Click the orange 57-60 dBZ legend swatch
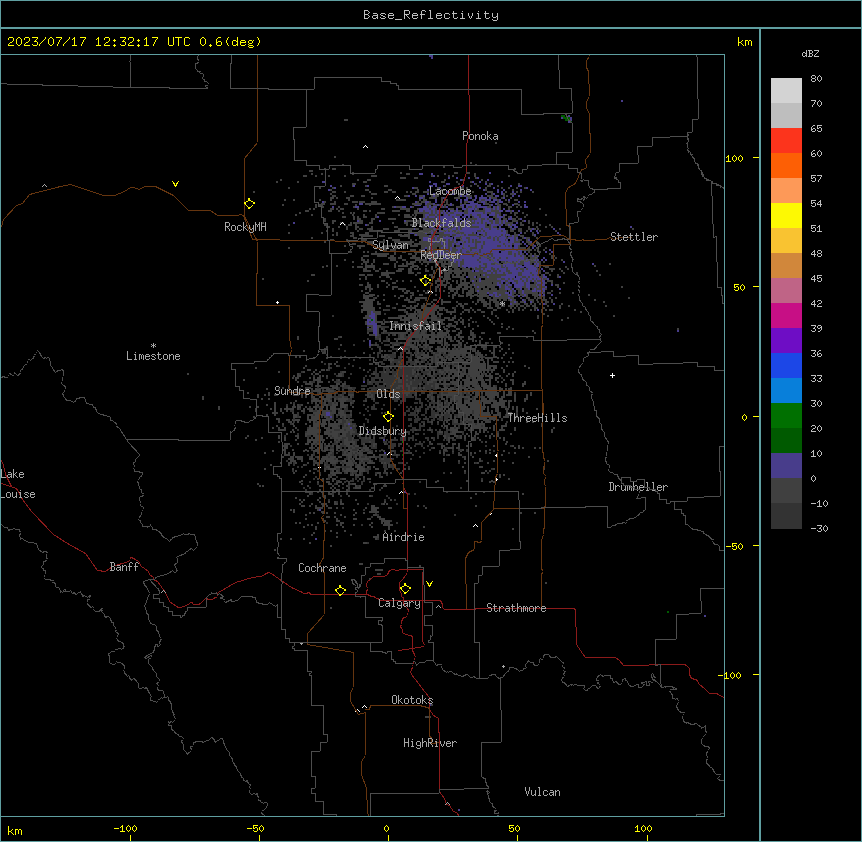Screen dimensions: 862x842 (x=786, y=165)
